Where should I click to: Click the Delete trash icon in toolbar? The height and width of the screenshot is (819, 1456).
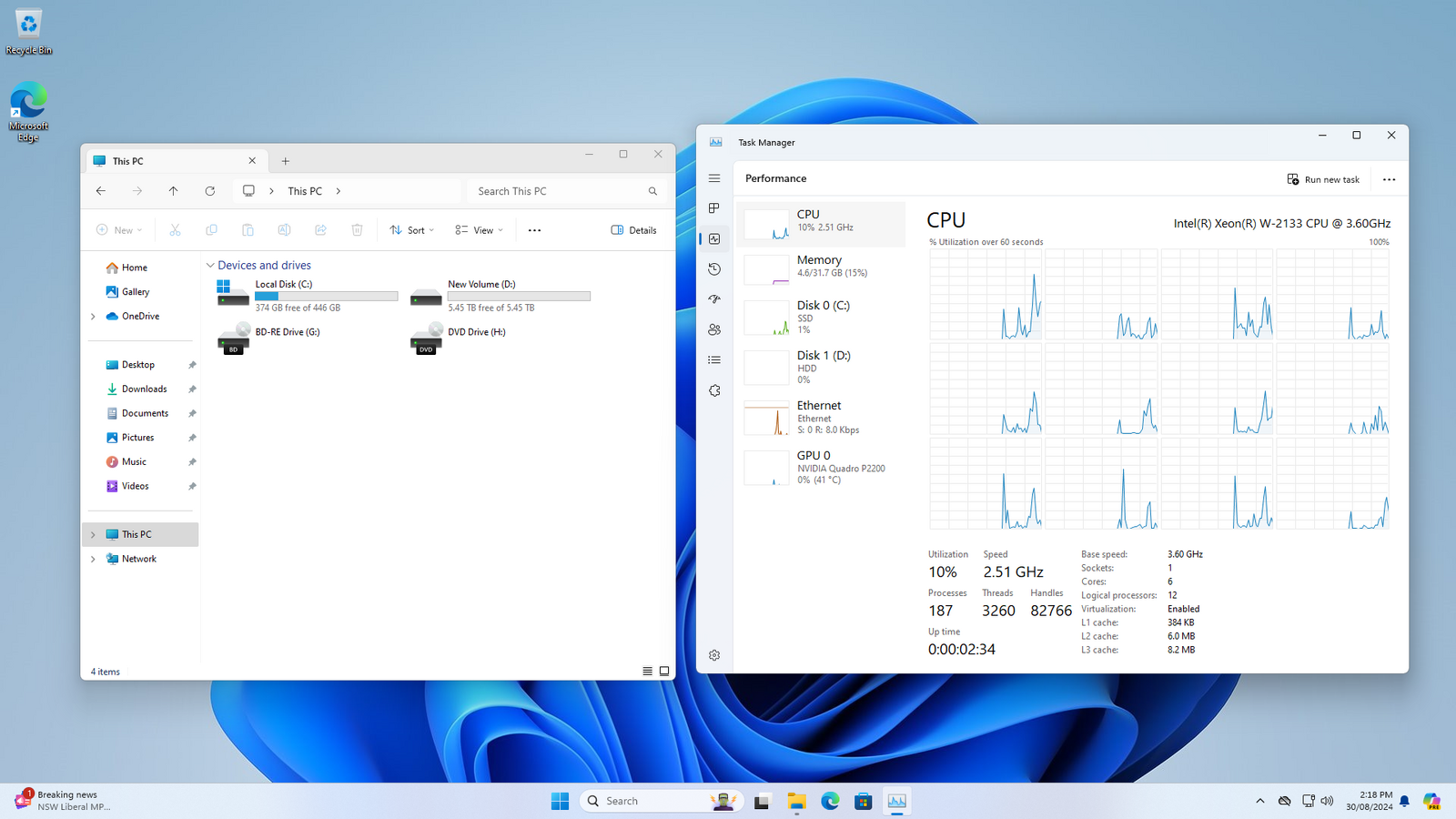[x=357, y=230]
